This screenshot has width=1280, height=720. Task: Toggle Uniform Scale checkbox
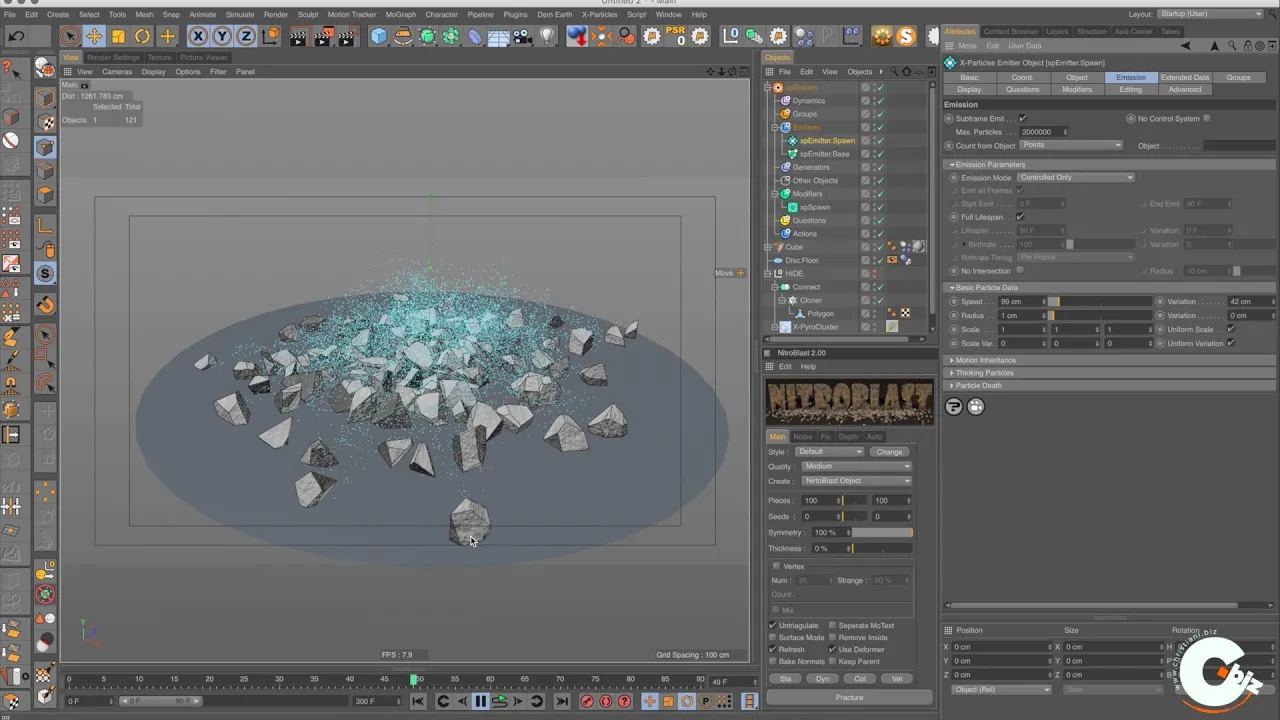click(x=1230, y=329)
